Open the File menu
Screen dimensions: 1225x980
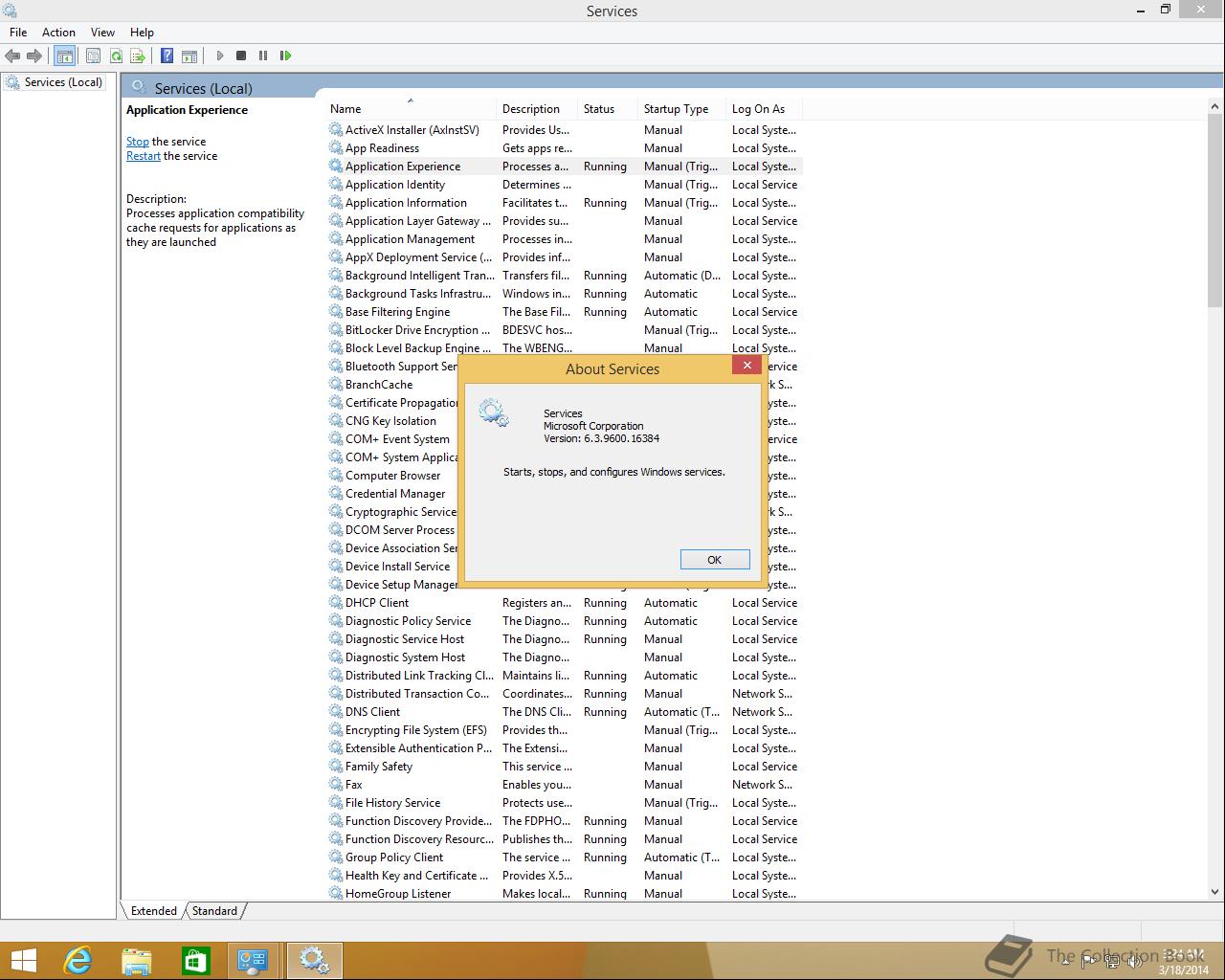18,33
